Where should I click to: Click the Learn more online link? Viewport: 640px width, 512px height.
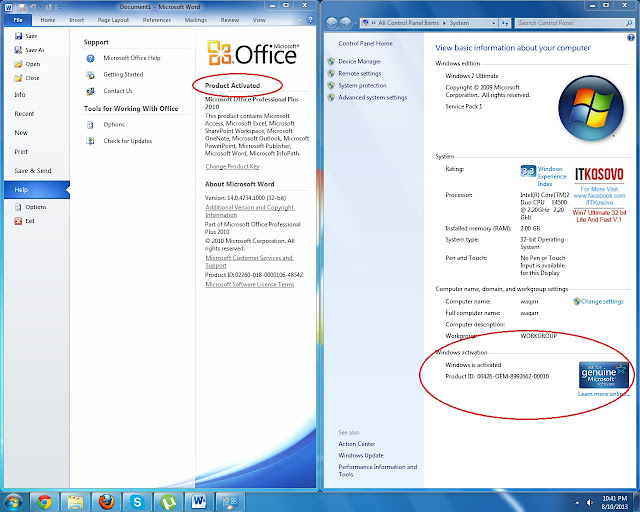point(603,394)
